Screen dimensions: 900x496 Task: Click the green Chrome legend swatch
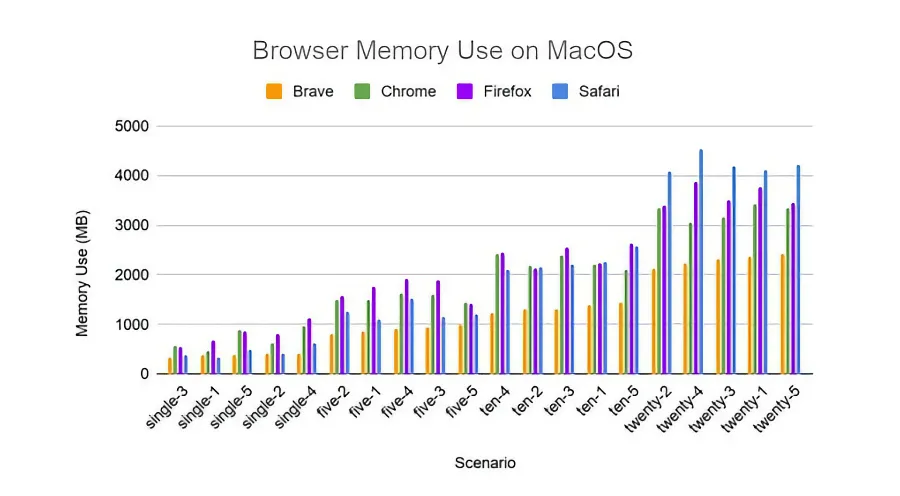tap(361, 92)
